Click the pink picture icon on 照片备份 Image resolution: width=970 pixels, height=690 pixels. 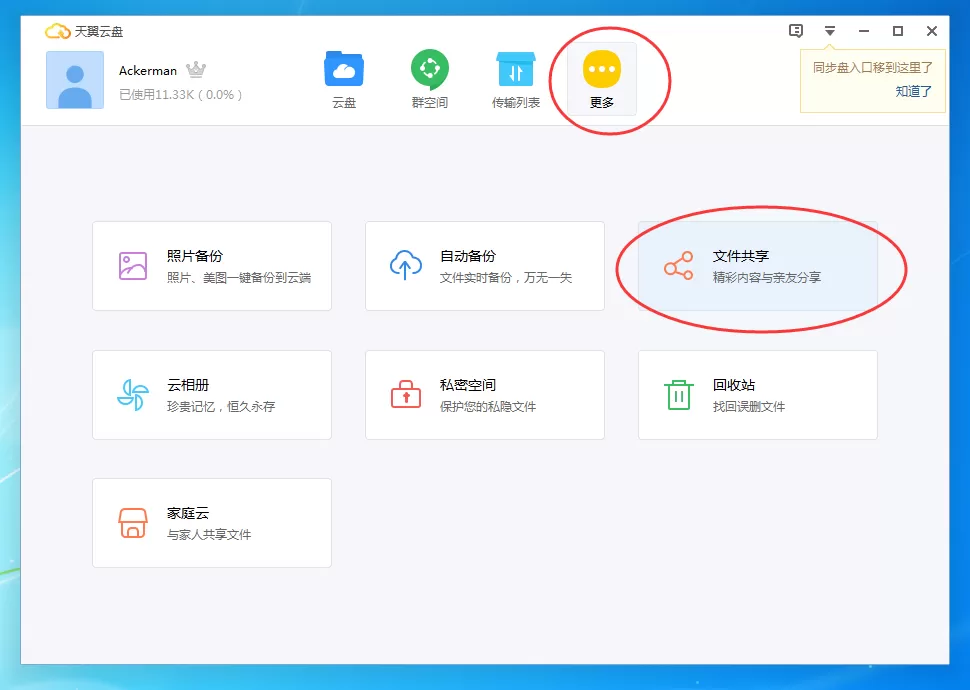pyautogui.click(x=133, y=266)
